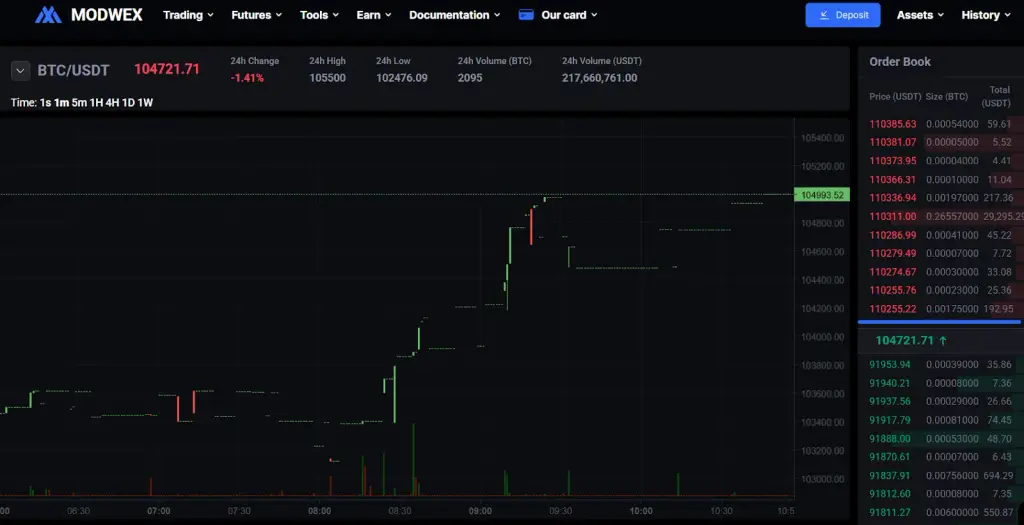This screenshot has width=1024, height=525.
Task: Click the red 104721.71 header price
Action: (167, 69)
